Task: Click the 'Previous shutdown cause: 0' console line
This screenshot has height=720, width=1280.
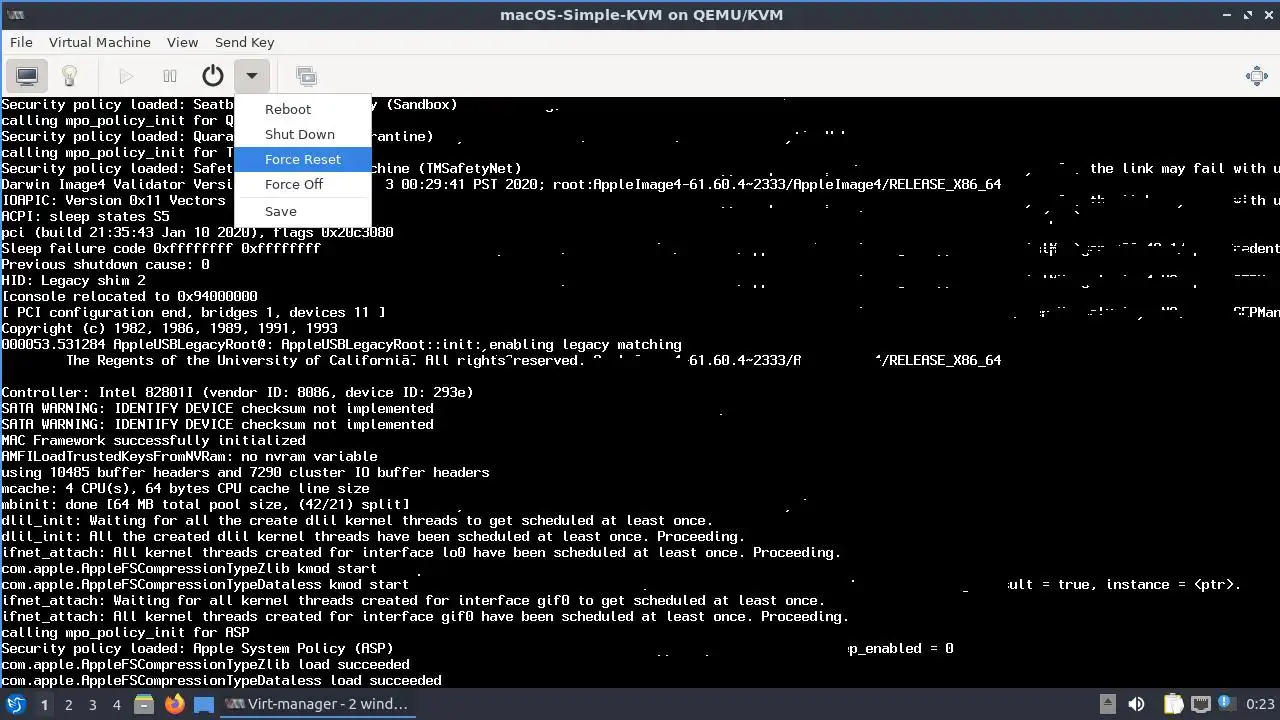Action: (106, 264)
